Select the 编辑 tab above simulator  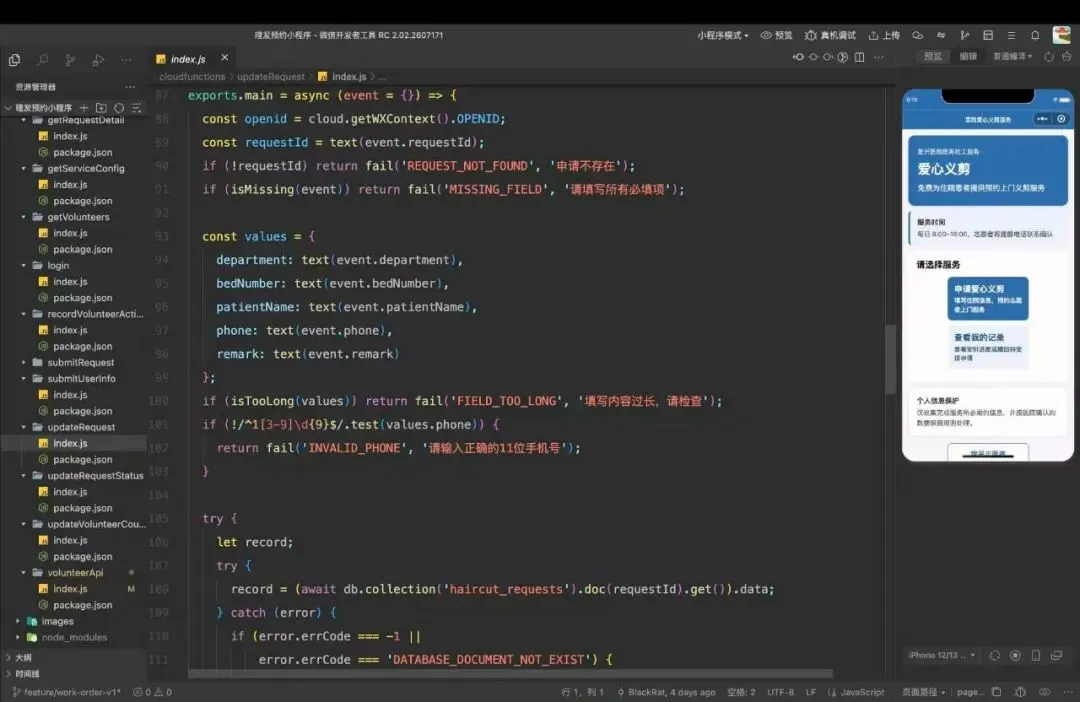pyautogui.click(x=968, y=56)
